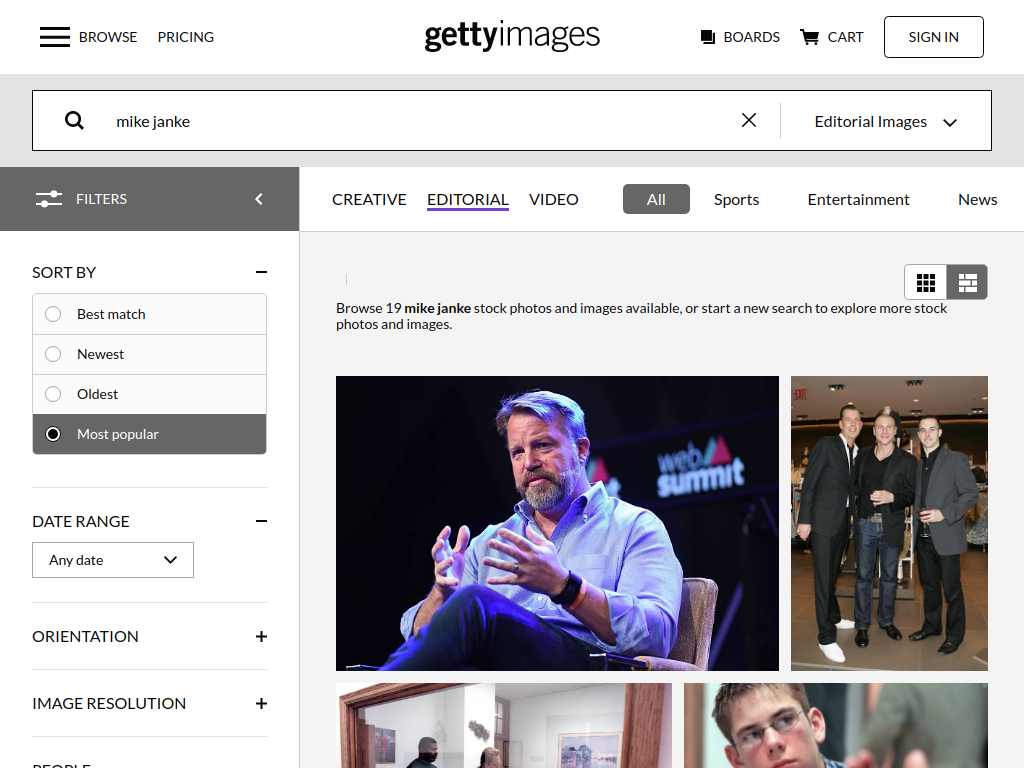Screen dimensions: 1024x768
Task: Switch to the Creative tab
Action: click(x=369, y=199)
